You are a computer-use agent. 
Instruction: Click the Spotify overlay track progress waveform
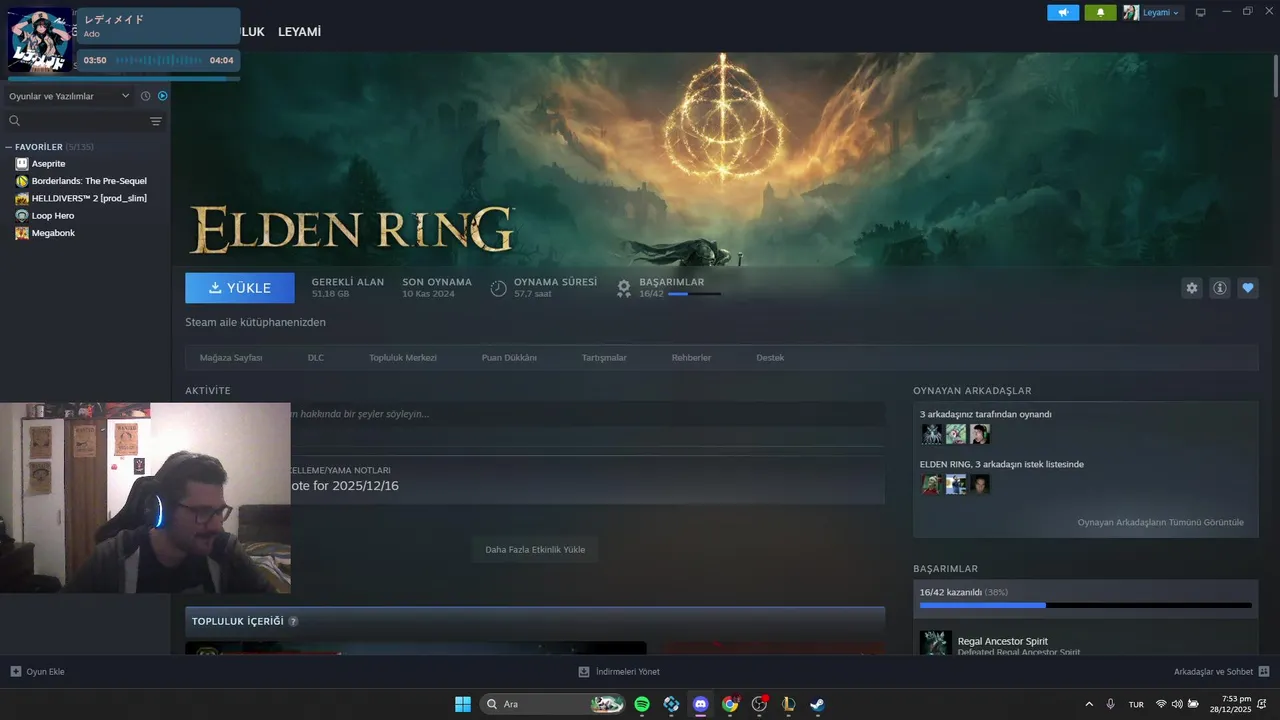[158, 60]
